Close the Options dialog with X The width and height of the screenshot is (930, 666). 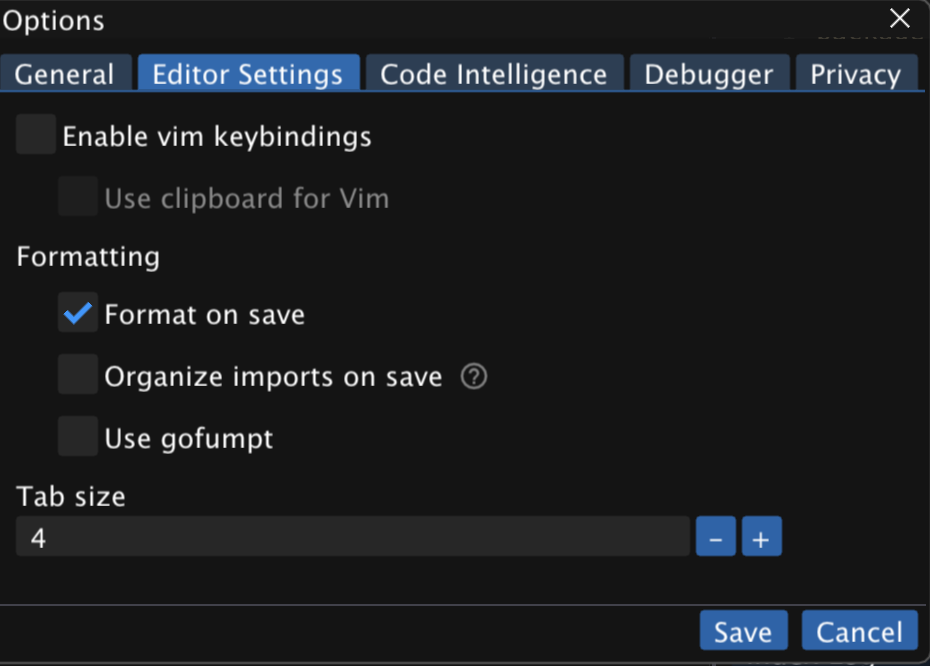[900, 18]
